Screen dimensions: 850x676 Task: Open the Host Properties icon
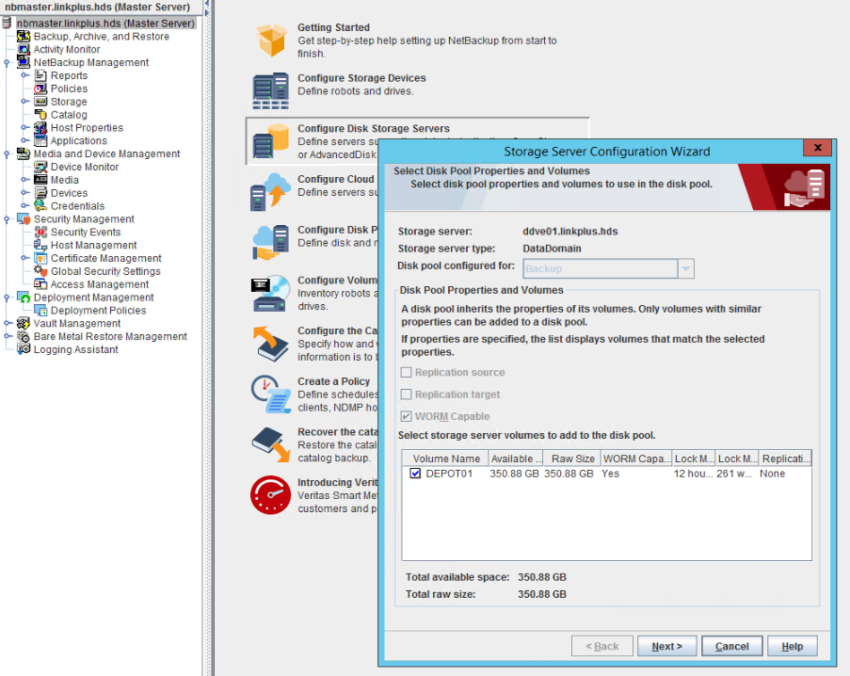(x=41, y=127)
